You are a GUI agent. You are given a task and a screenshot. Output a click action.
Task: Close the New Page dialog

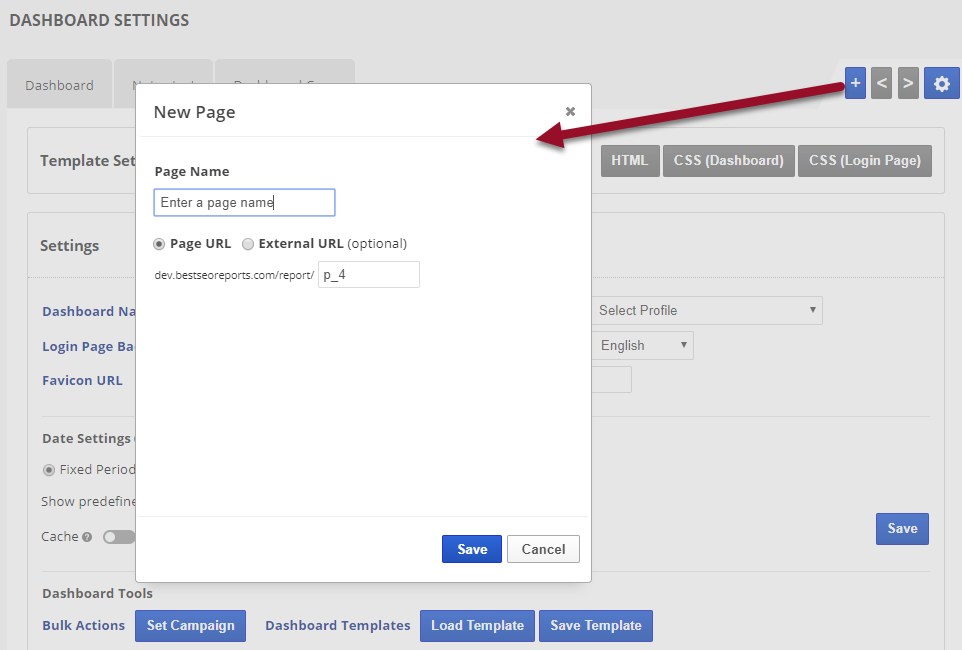(x=570, y=111)
